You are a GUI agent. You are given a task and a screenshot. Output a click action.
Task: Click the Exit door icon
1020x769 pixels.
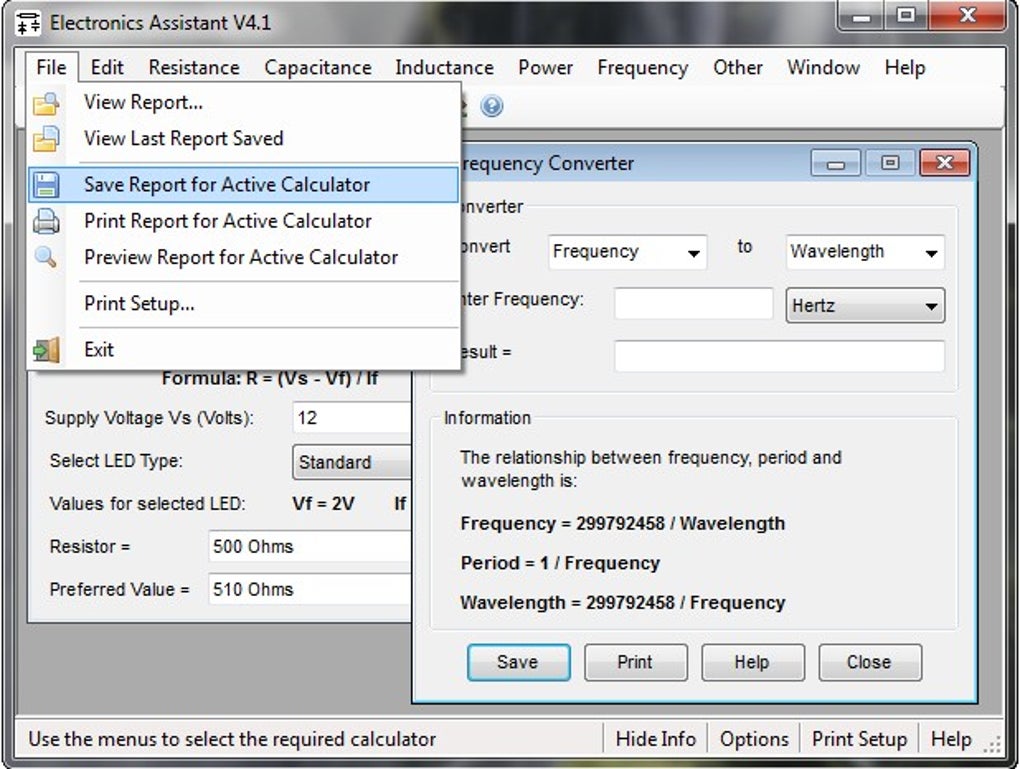point(46,350)
